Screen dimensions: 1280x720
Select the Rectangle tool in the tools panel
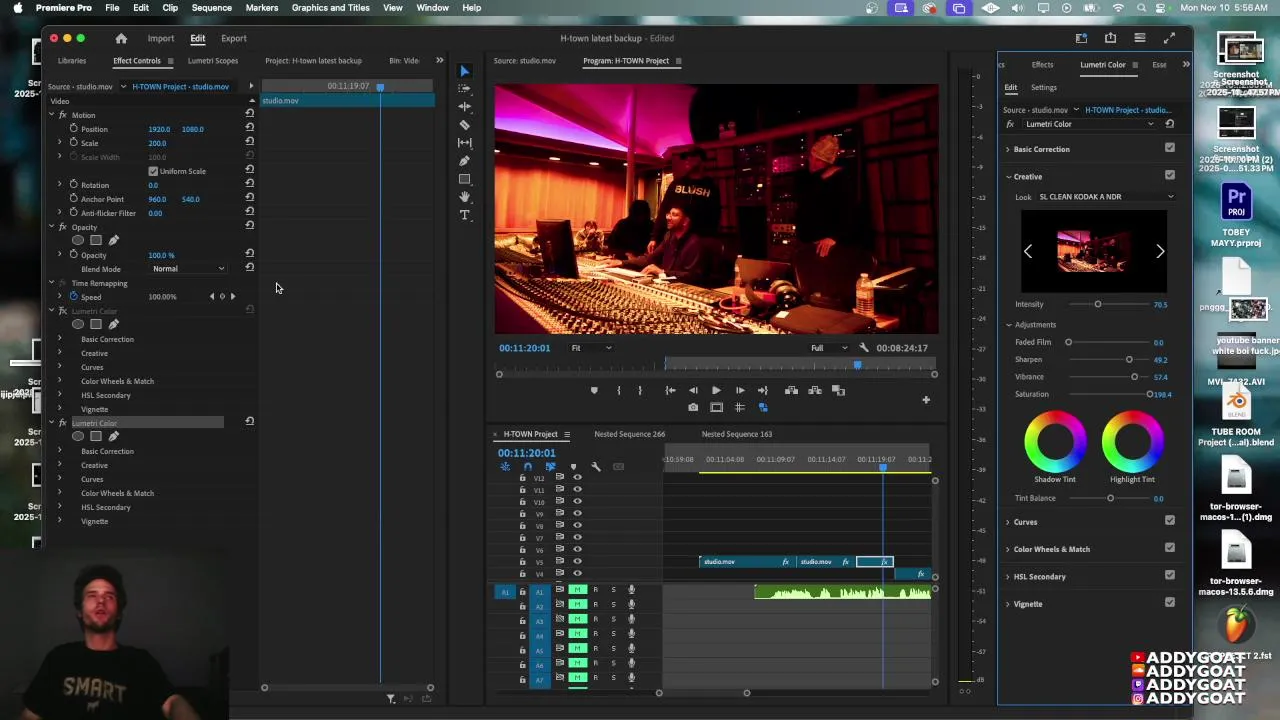464,179
